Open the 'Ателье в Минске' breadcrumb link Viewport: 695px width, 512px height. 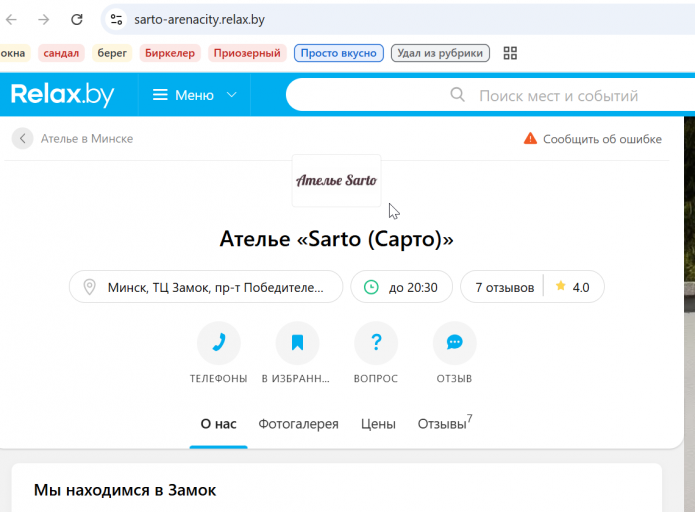point(87,139)
